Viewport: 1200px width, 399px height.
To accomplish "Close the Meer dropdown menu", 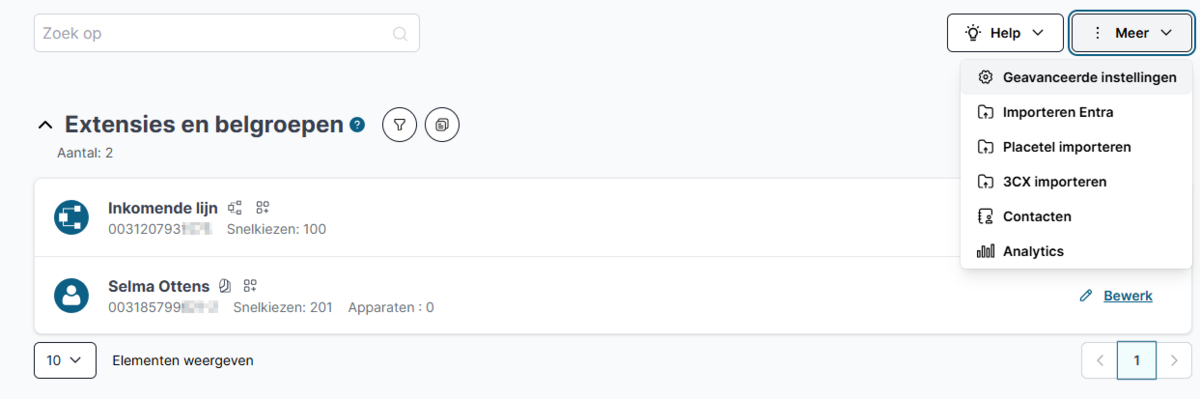I will (x=1132, y=33).
